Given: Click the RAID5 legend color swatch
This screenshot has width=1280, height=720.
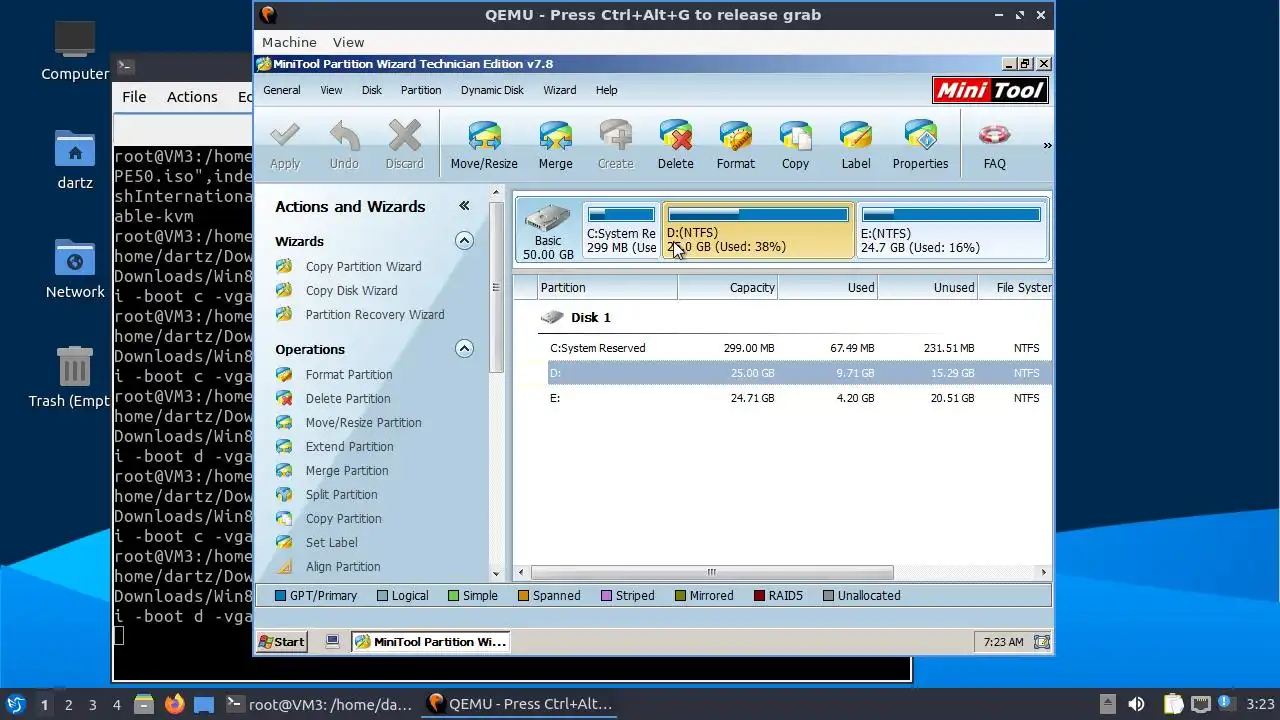Looking at the screenshot, I should pyautogui.click(x=760, y=596).
